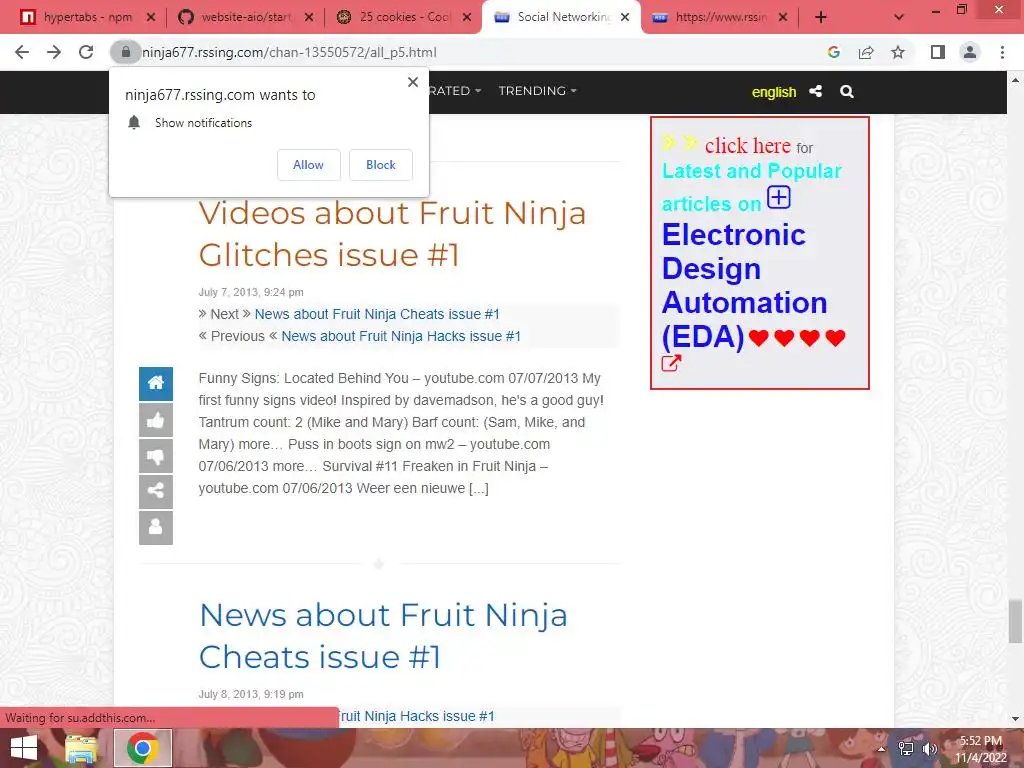Change language via english link
Viewport: 1024px width, 768px height.
point(774,92)
